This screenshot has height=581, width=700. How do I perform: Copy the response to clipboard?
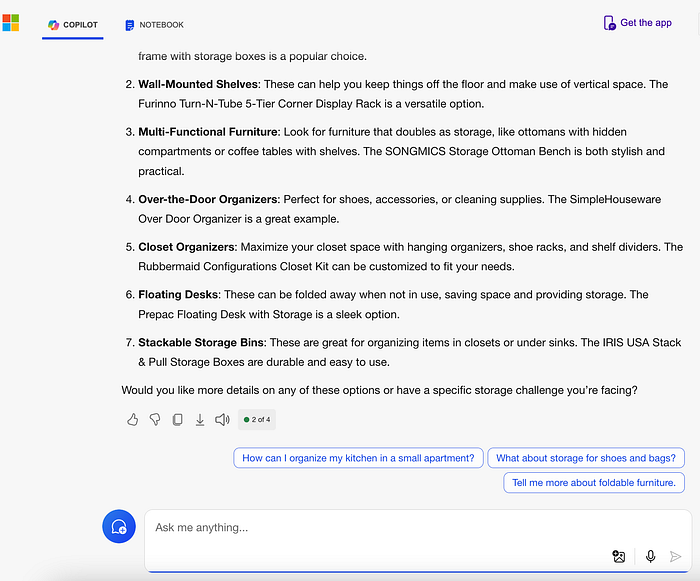click(x=177, y=419)
